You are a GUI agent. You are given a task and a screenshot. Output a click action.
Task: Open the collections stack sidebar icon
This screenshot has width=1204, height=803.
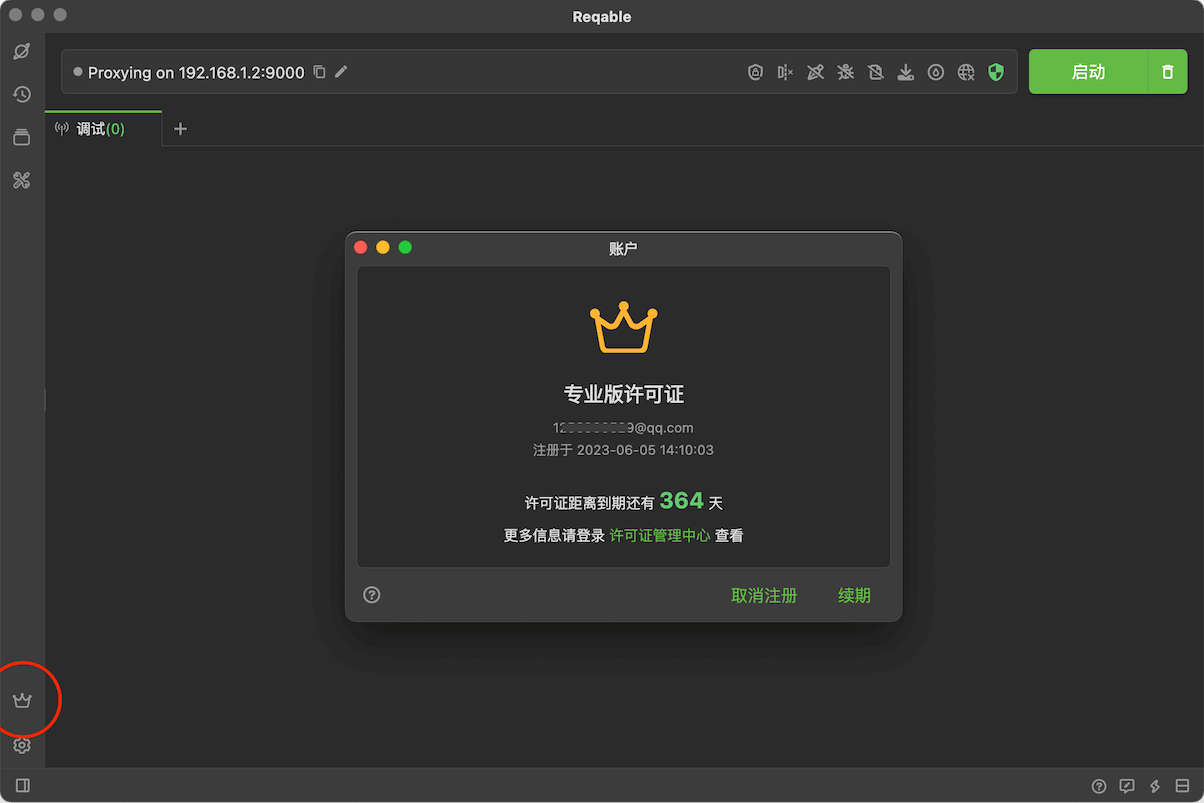tap(21, 137)
